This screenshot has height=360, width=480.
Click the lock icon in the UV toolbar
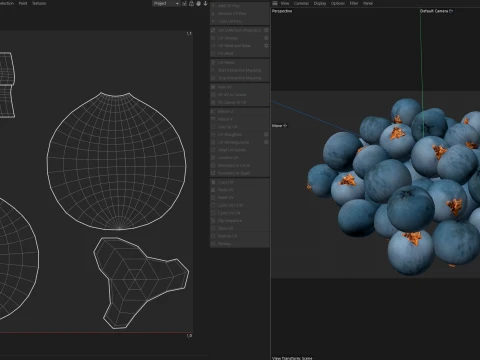coord(191,3)
